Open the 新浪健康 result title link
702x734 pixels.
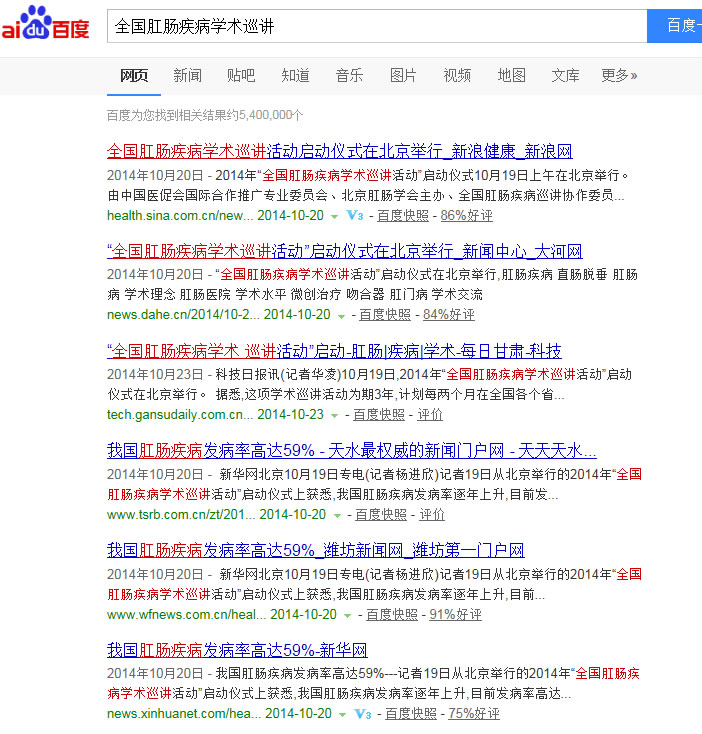point(339,152)
